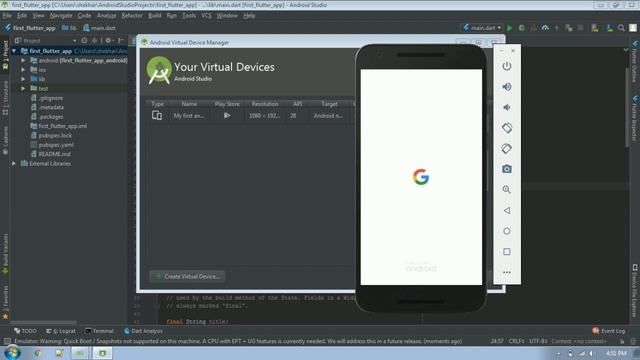Image resolution: width=640 pixels, height=360 pixels.
Task: Open the TODO tool window
Action: tap(25, 331)
